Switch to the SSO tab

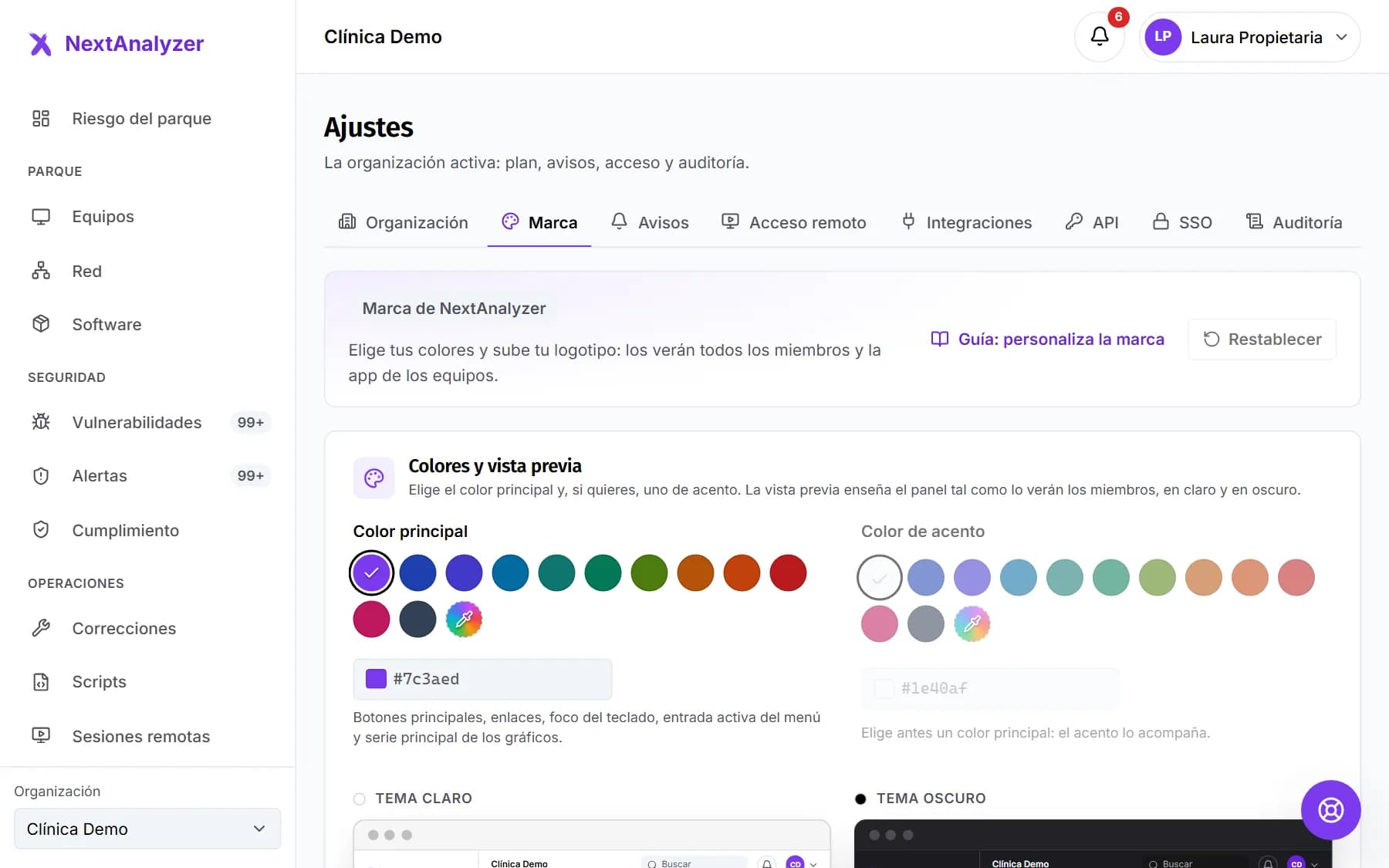pyautogui.click(x=1182, y=223)
